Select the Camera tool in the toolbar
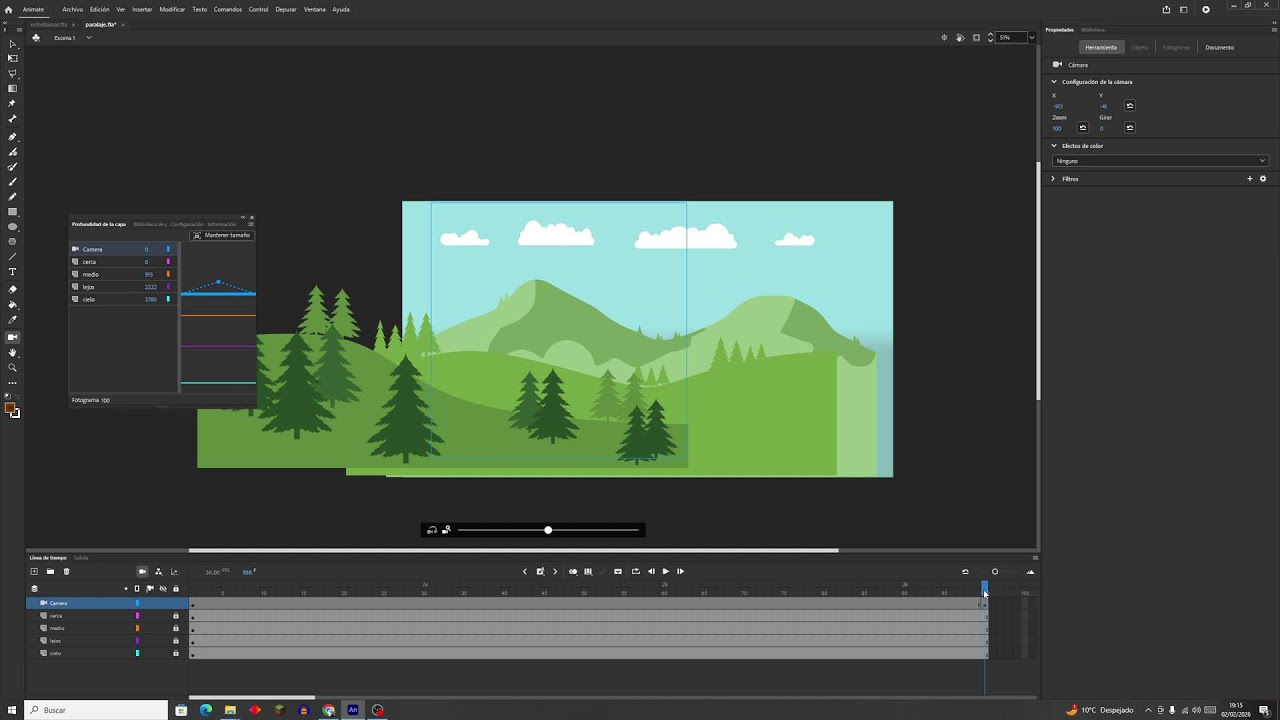The image size is (1280, 720). (12, 337)
